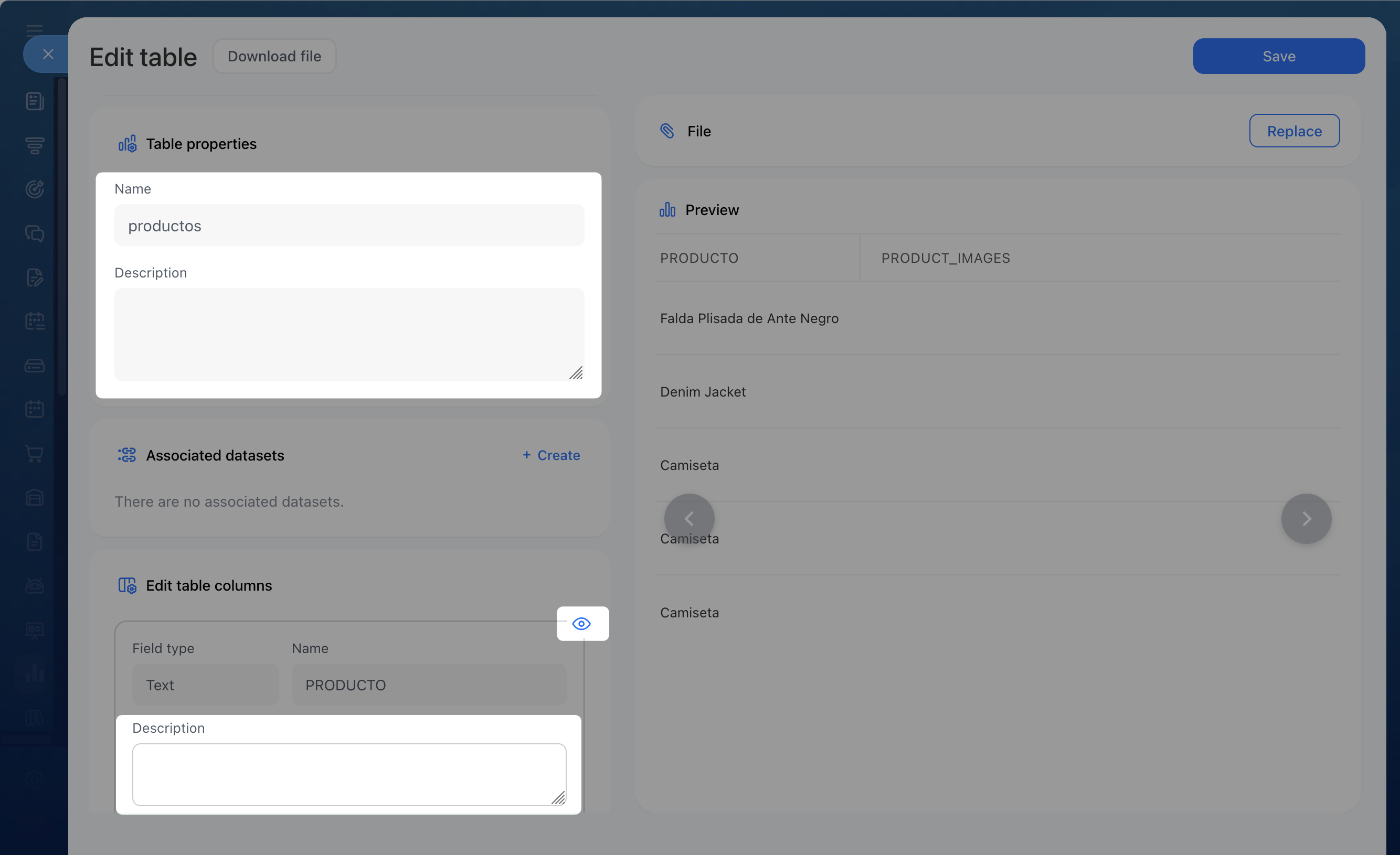Open the plain calendar icon in sidebar
Viewport: 1400px width, 855px height.
coord(35,409)
